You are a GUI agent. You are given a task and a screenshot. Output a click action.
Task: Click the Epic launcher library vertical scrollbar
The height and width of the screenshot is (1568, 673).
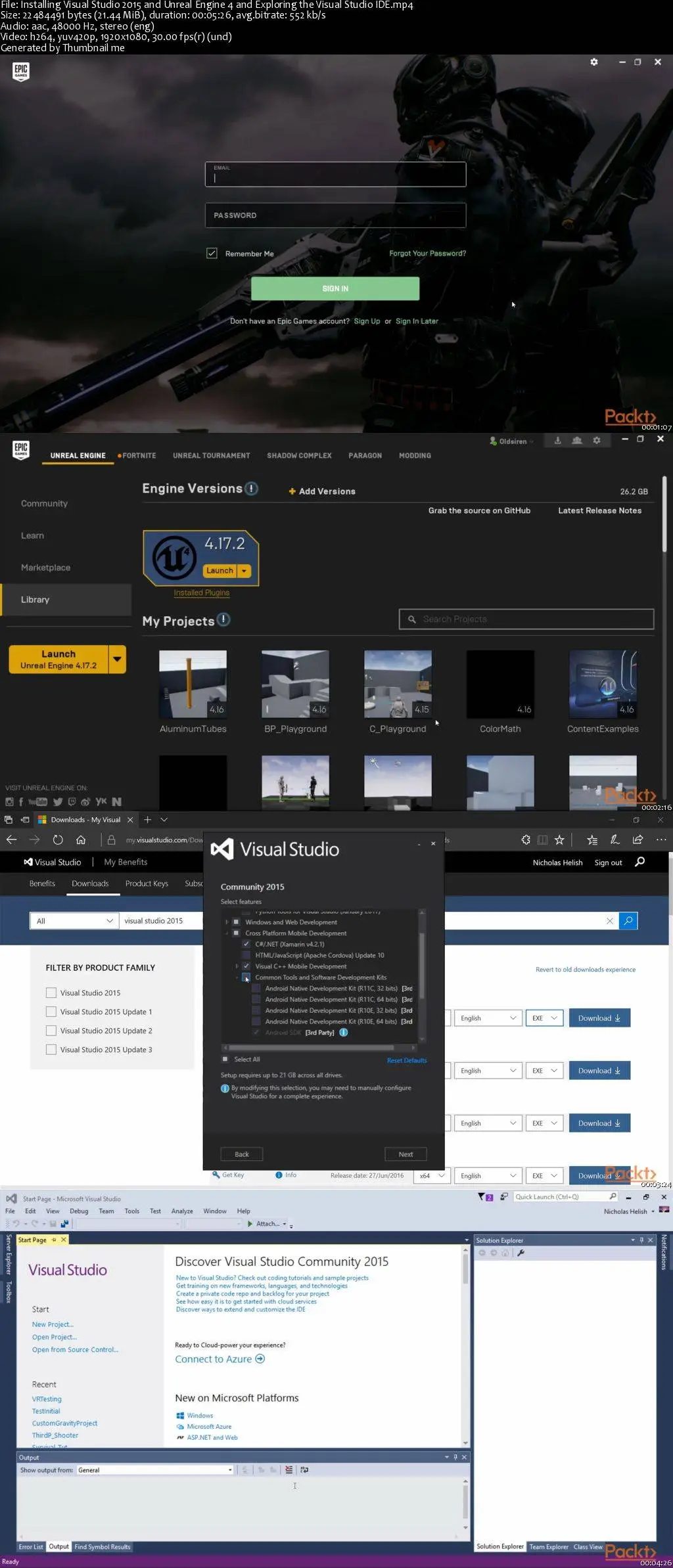click(664, 514)
